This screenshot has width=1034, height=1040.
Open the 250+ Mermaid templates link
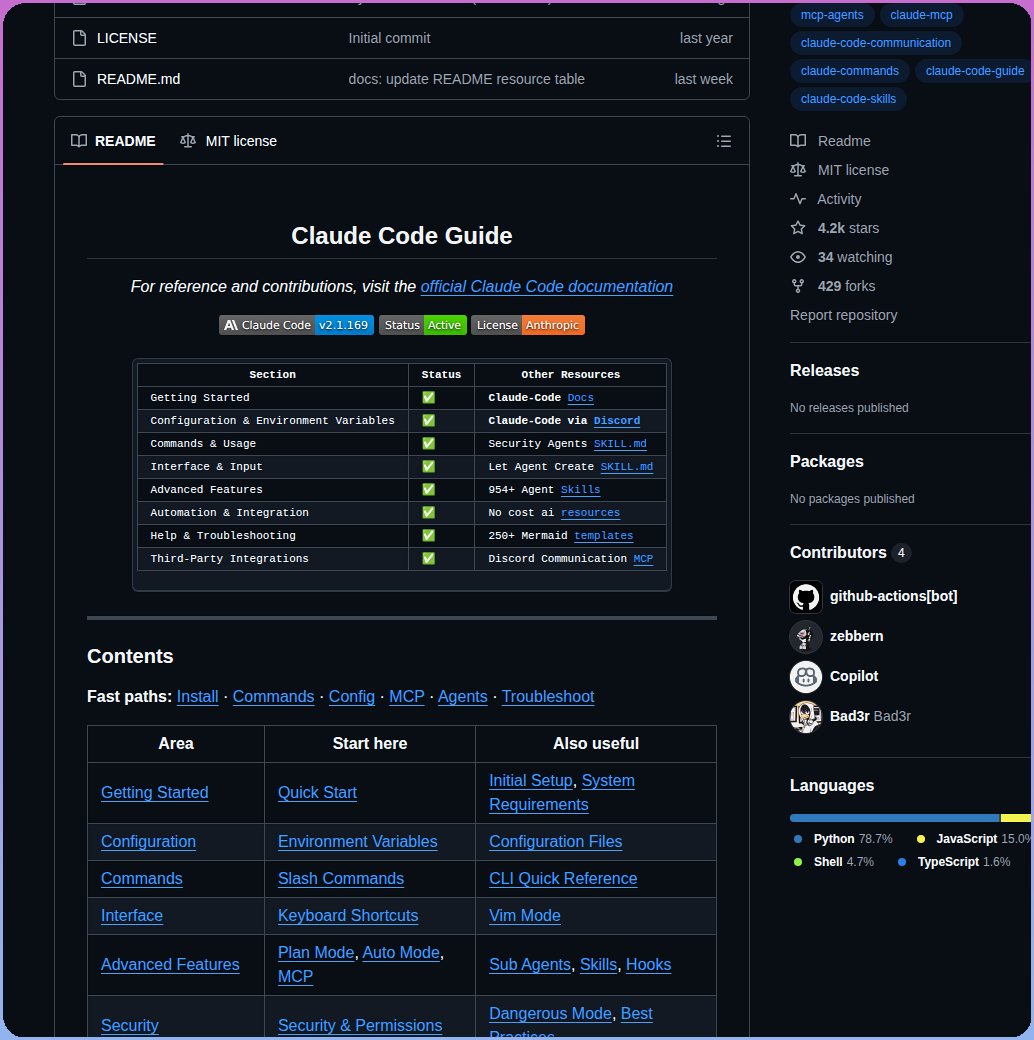click(x=604, y=536)
